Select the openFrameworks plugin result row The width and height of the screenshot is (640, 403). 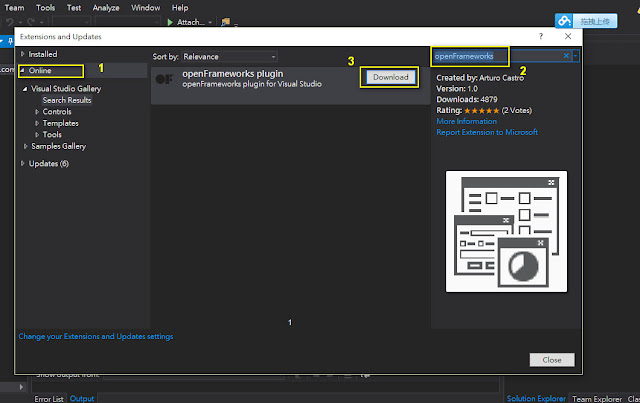coord(290,86)
